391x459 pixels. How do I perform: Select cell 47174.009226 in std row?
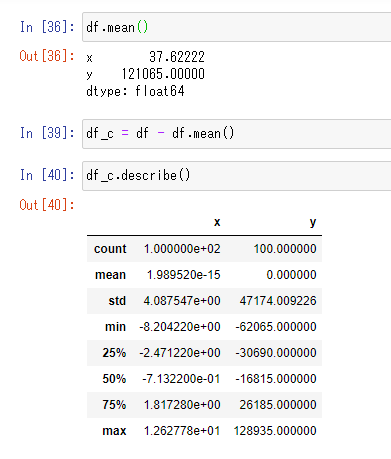pos(278,301)
